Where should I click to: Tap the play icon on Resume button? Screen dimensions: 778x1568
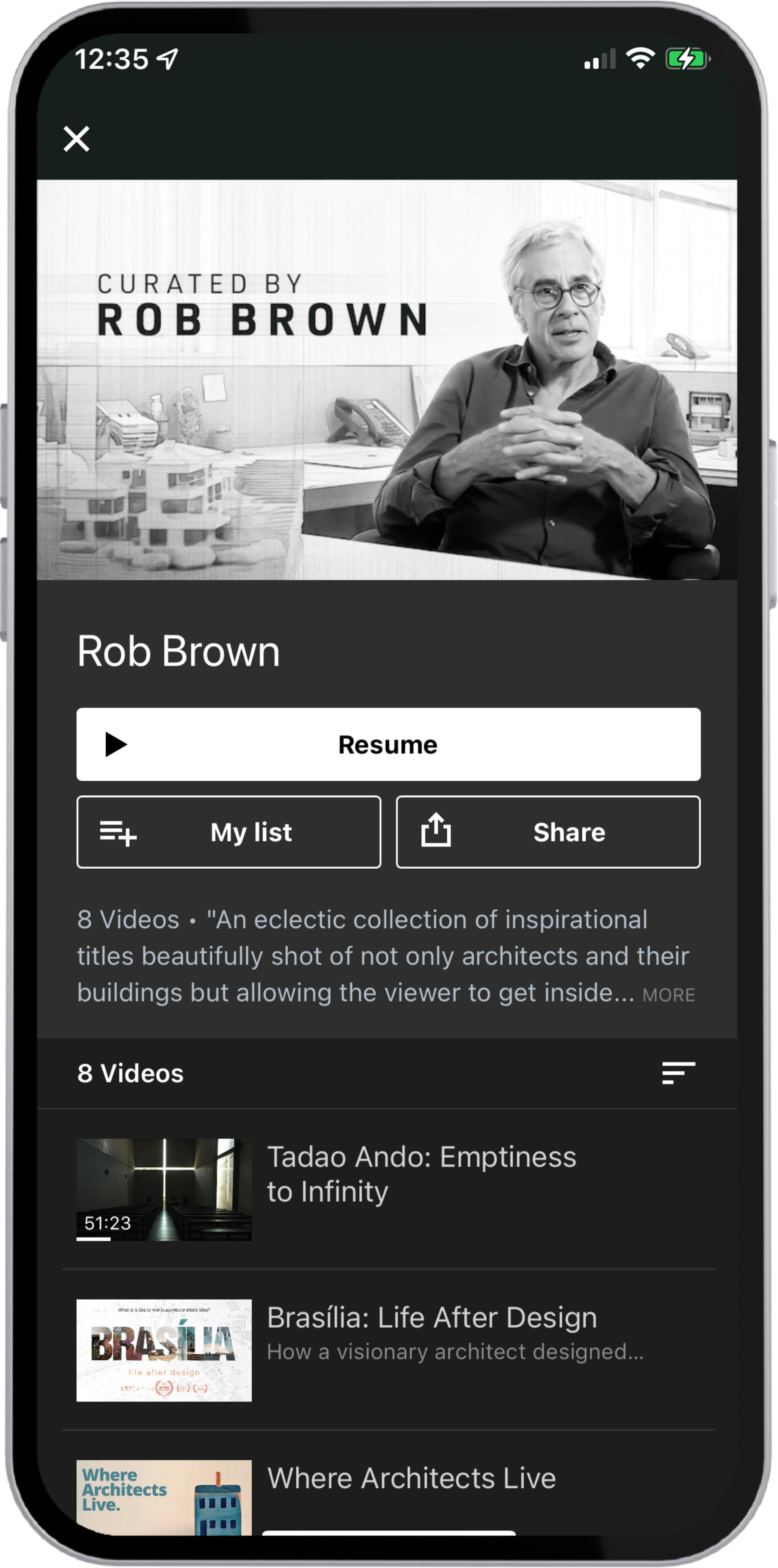tap(116, 744)
